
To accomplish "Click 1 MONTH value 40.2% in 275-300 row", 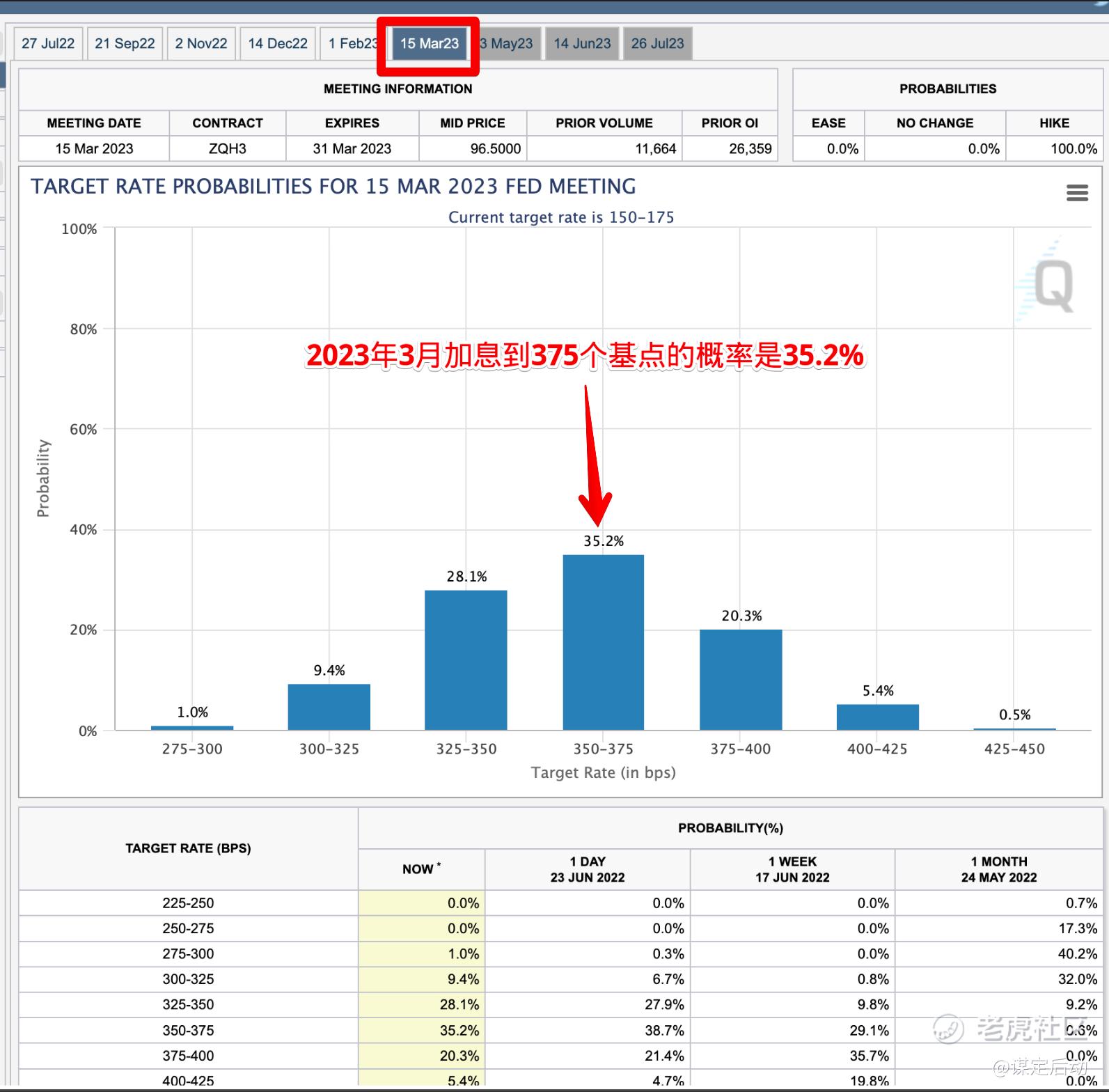I will (1077, 953).
